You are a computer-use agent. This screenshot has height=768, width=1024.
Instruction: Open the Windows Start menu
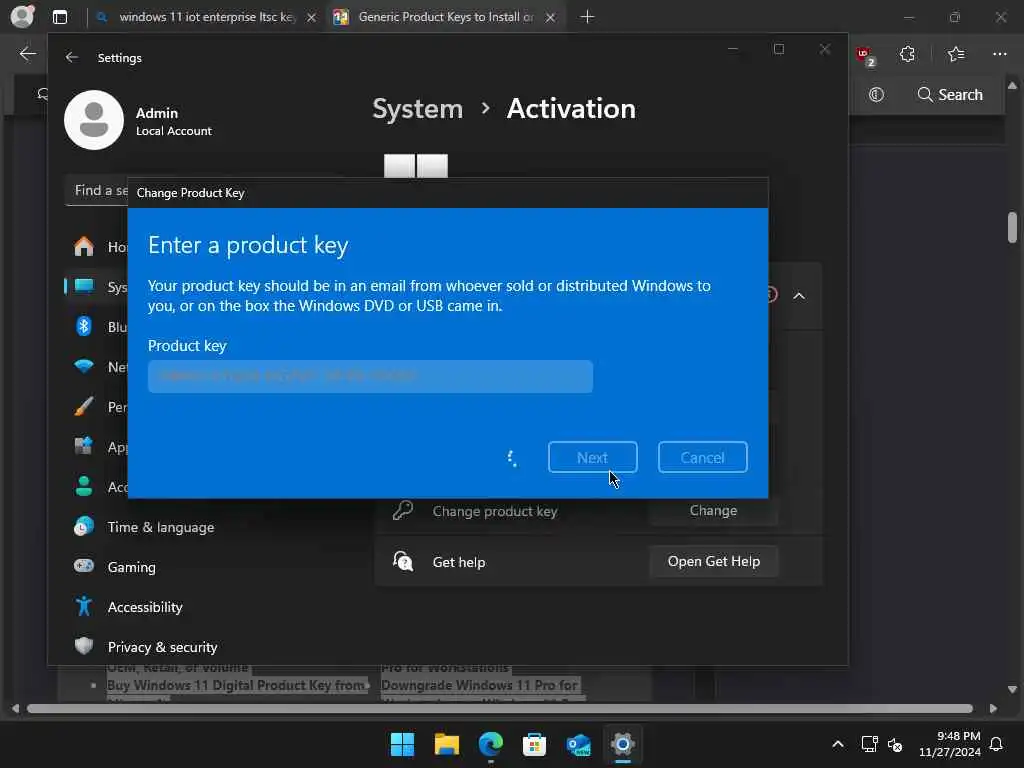pyautogui.click(x=402, y=744)
